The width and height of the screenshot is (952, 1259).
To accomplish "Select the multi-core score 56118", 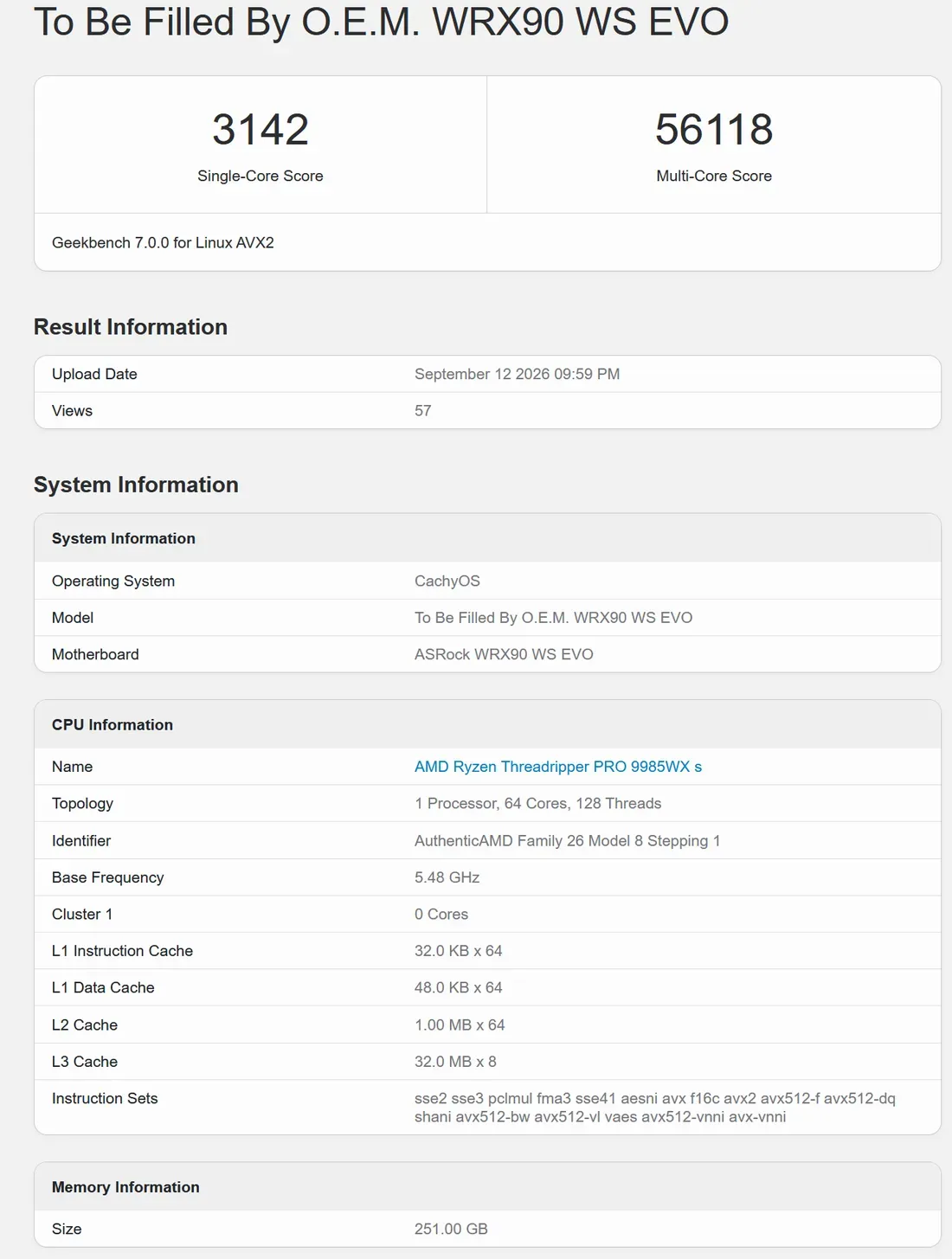I will pyautogui.click(x=714, y=130).
